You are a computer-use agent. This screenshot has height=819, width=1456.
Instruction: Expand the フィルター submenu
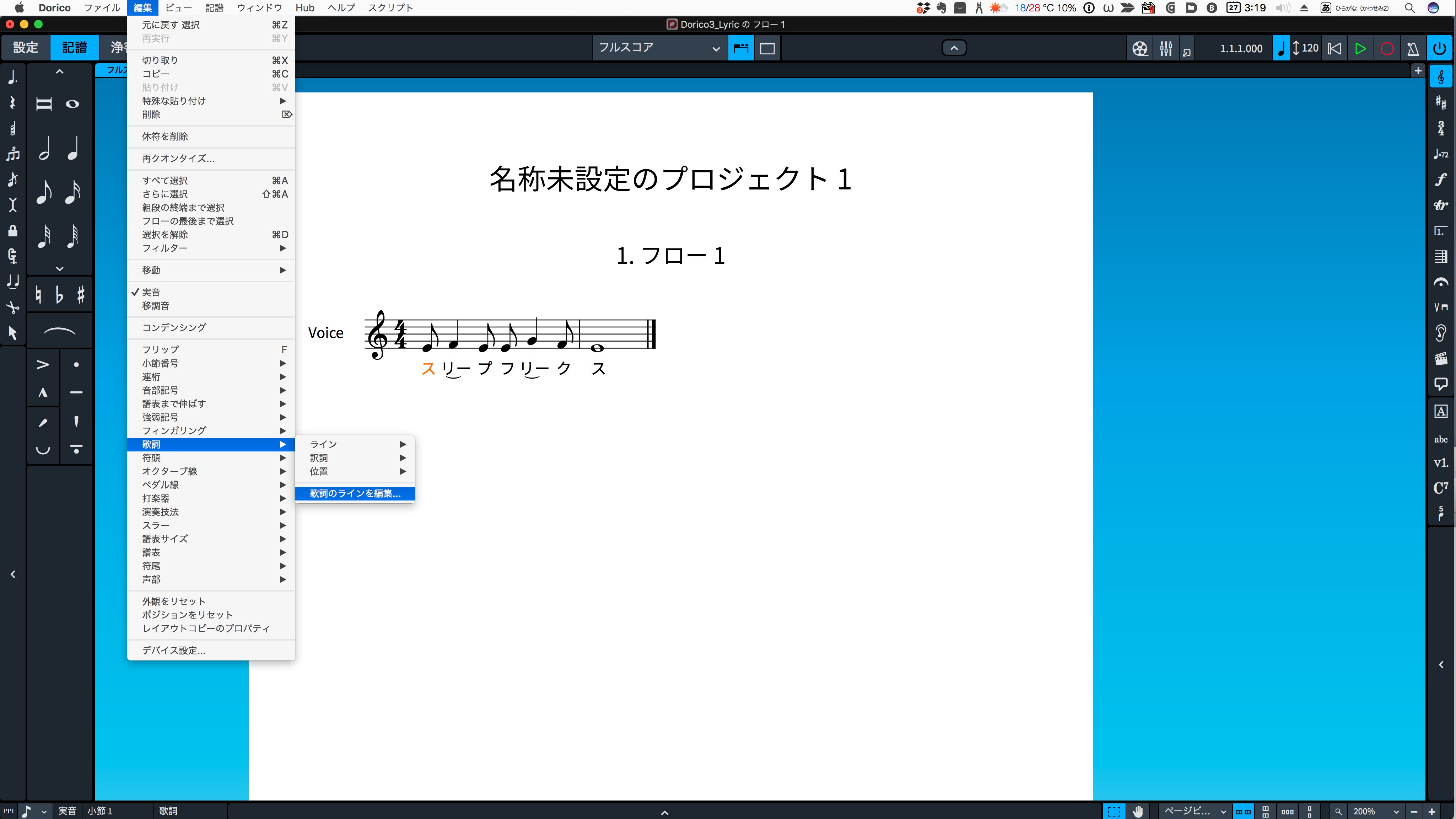pos(211,248)
